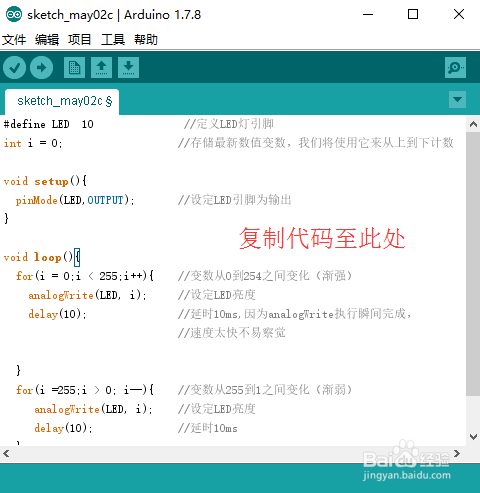Click the comment '//设定LED引脚为输出'
Screen dimensions: 480x493
click(234, 200)
